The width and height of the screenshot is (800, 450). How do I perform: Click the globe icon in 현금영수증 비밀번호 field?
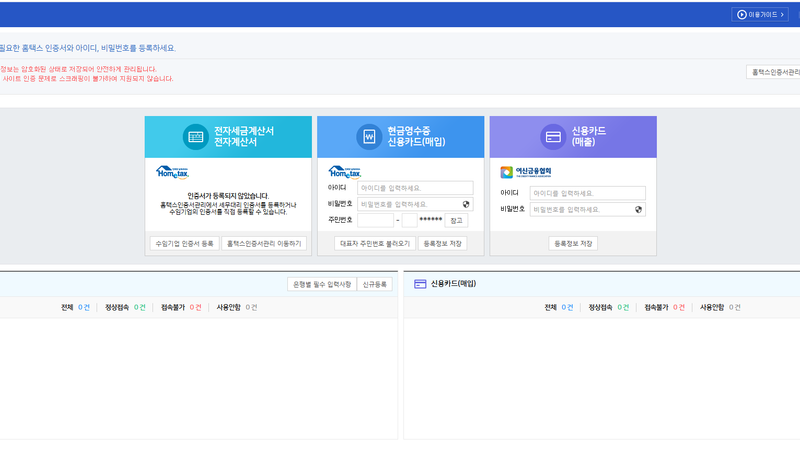click(x=466, y=204)
